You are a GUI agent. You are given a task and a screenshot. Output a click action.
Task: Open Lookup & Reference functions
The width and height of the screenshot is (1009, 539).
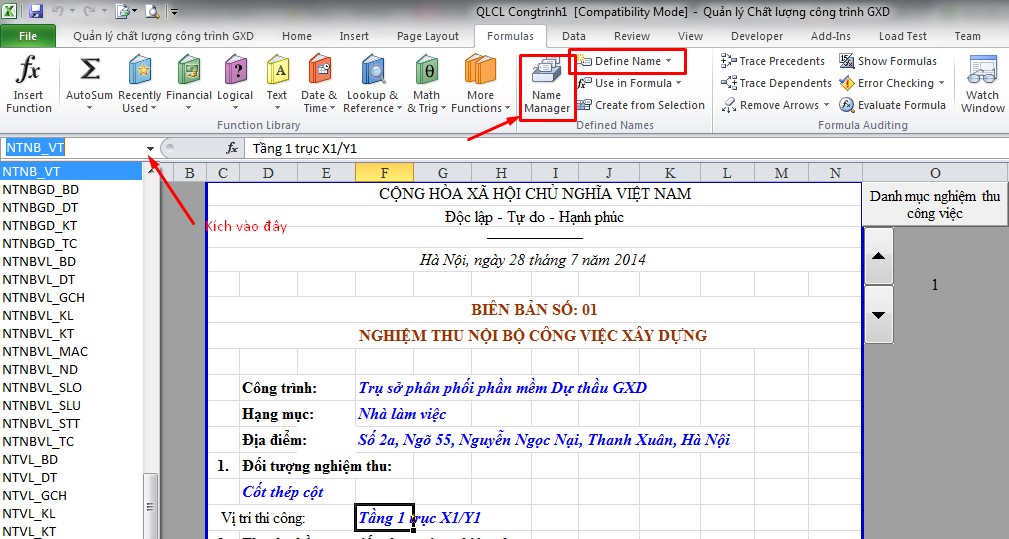[x=372, y=84]
